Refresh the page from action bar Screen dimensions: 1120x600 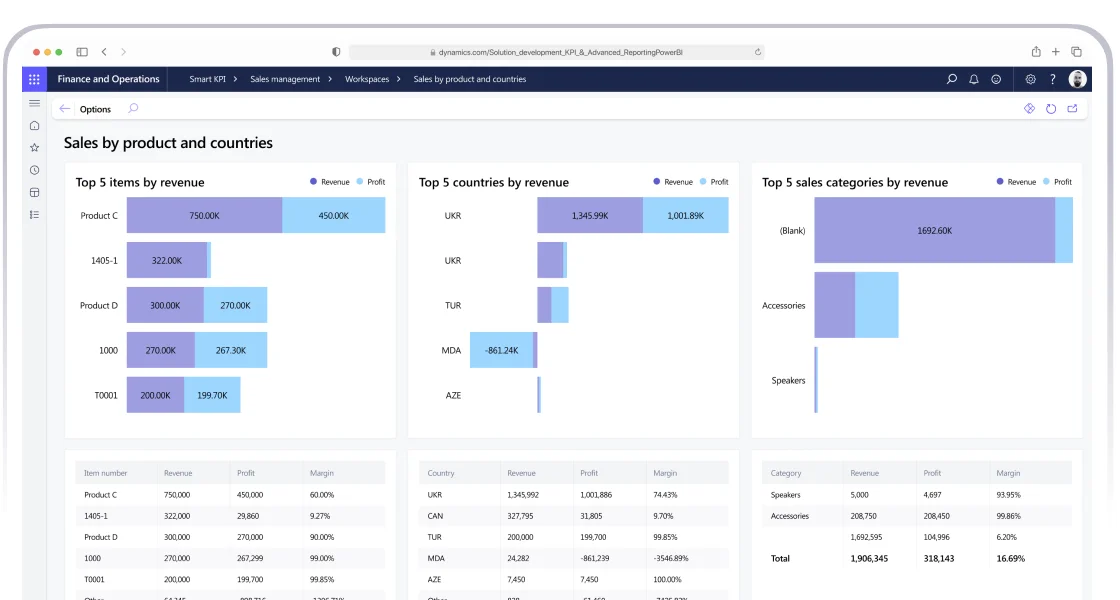pos(1051,109)
